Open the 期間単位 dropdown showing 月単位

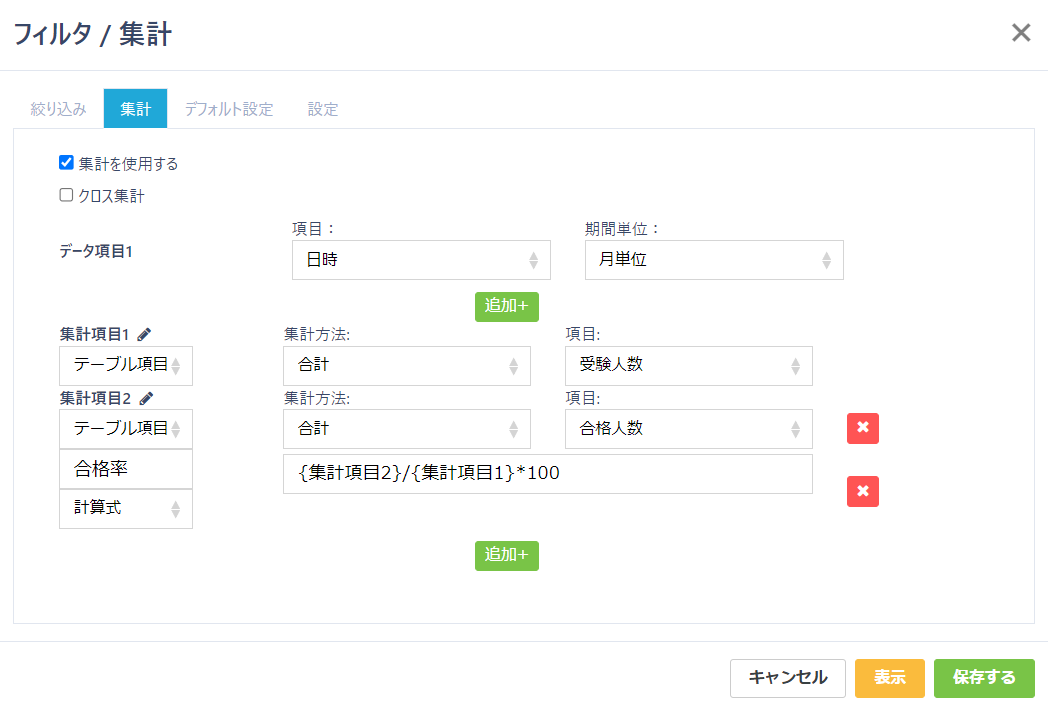pyautogui.click(x=714, y=260)
